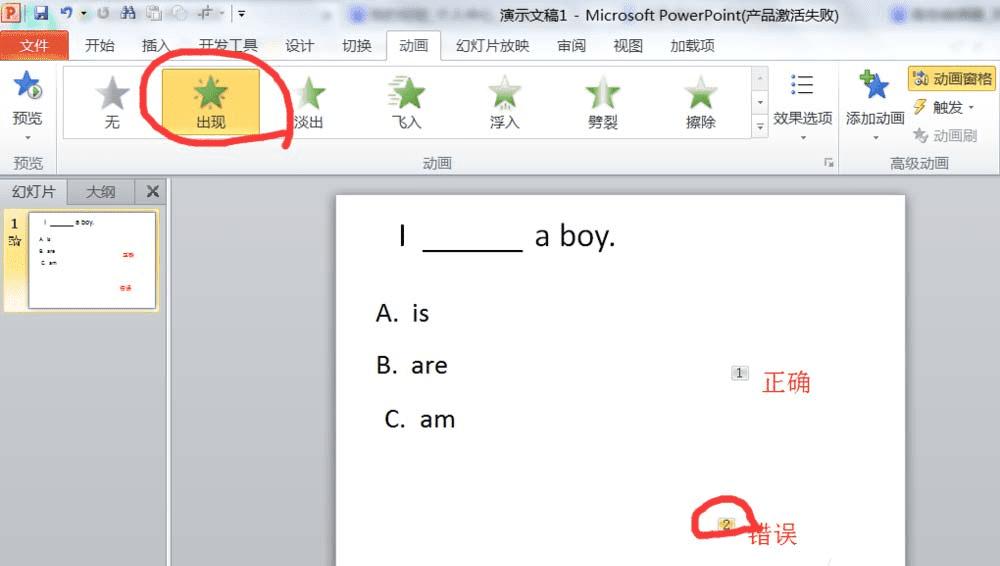Image resolution: width=1000 pixels, height=566 pixels.
Task: Click the 添加动画 add animation button
Action: click(874, 105)
